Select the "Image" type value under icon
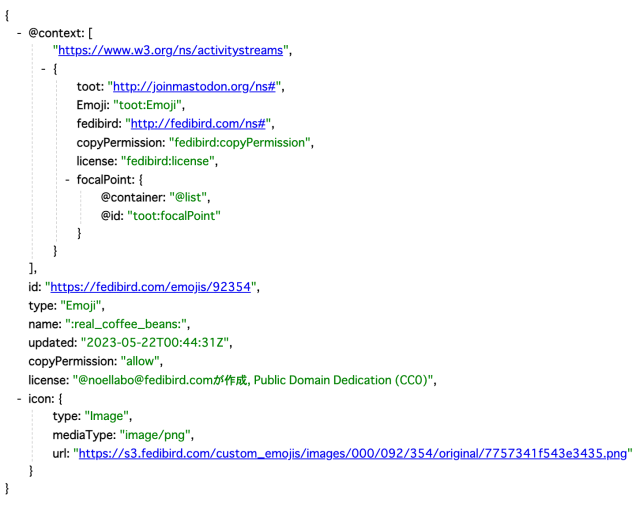Image resolution: width=640 pixels, height=507 pixels. (108, 416)
